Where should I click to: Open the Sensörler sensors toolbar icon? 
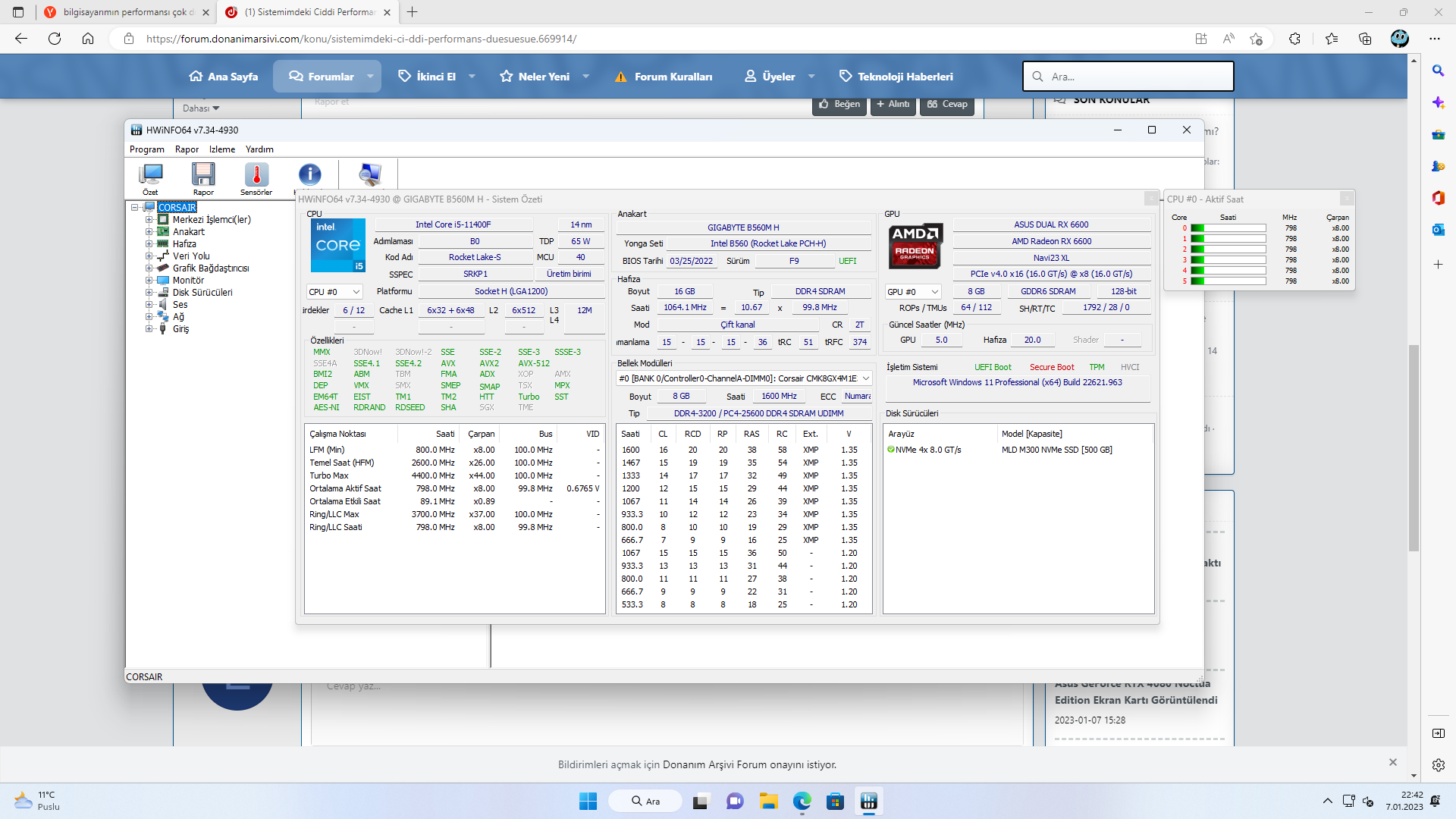256,176
